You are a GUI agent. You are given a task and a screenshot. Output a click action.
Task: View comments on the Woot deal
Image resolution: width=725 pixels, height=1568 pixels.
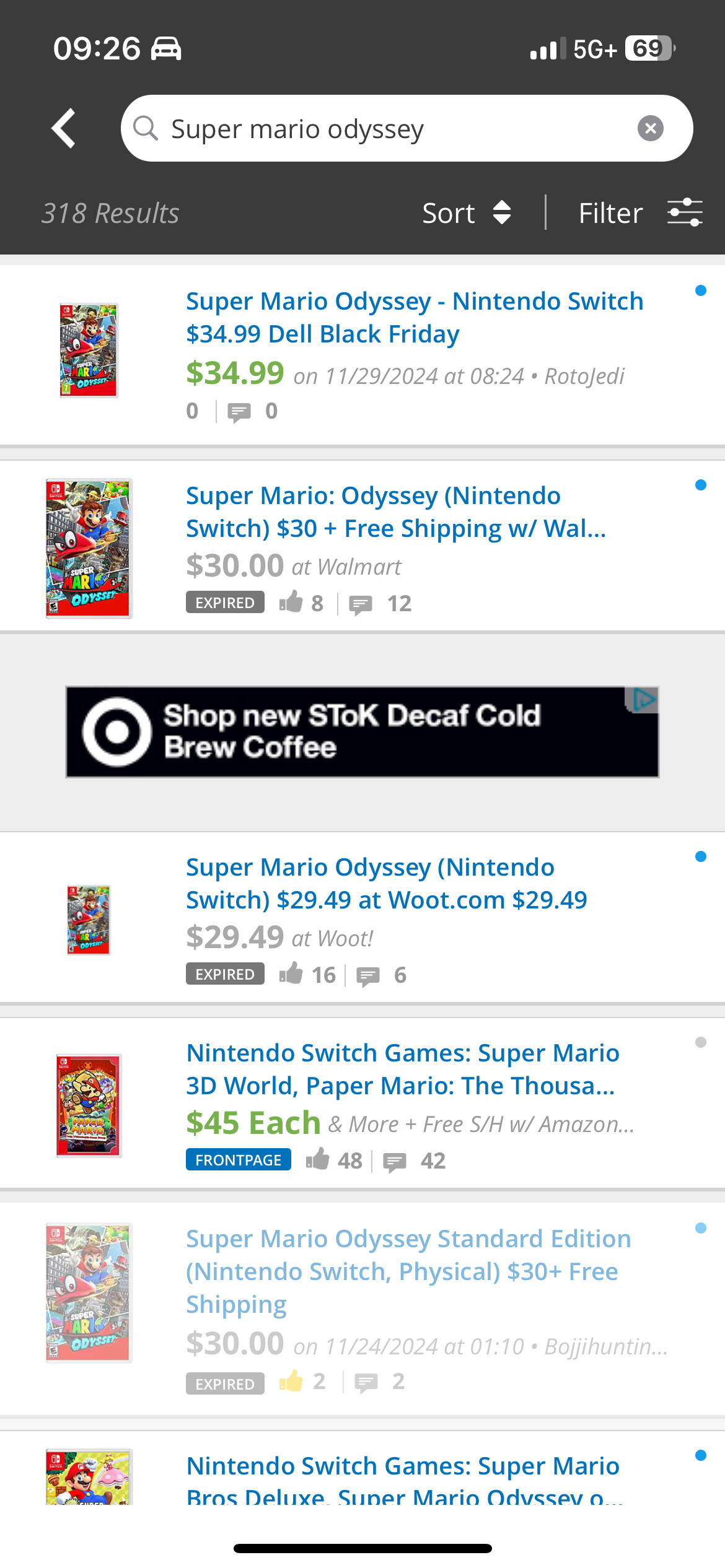pyautogui.click(x=368, y=975)
